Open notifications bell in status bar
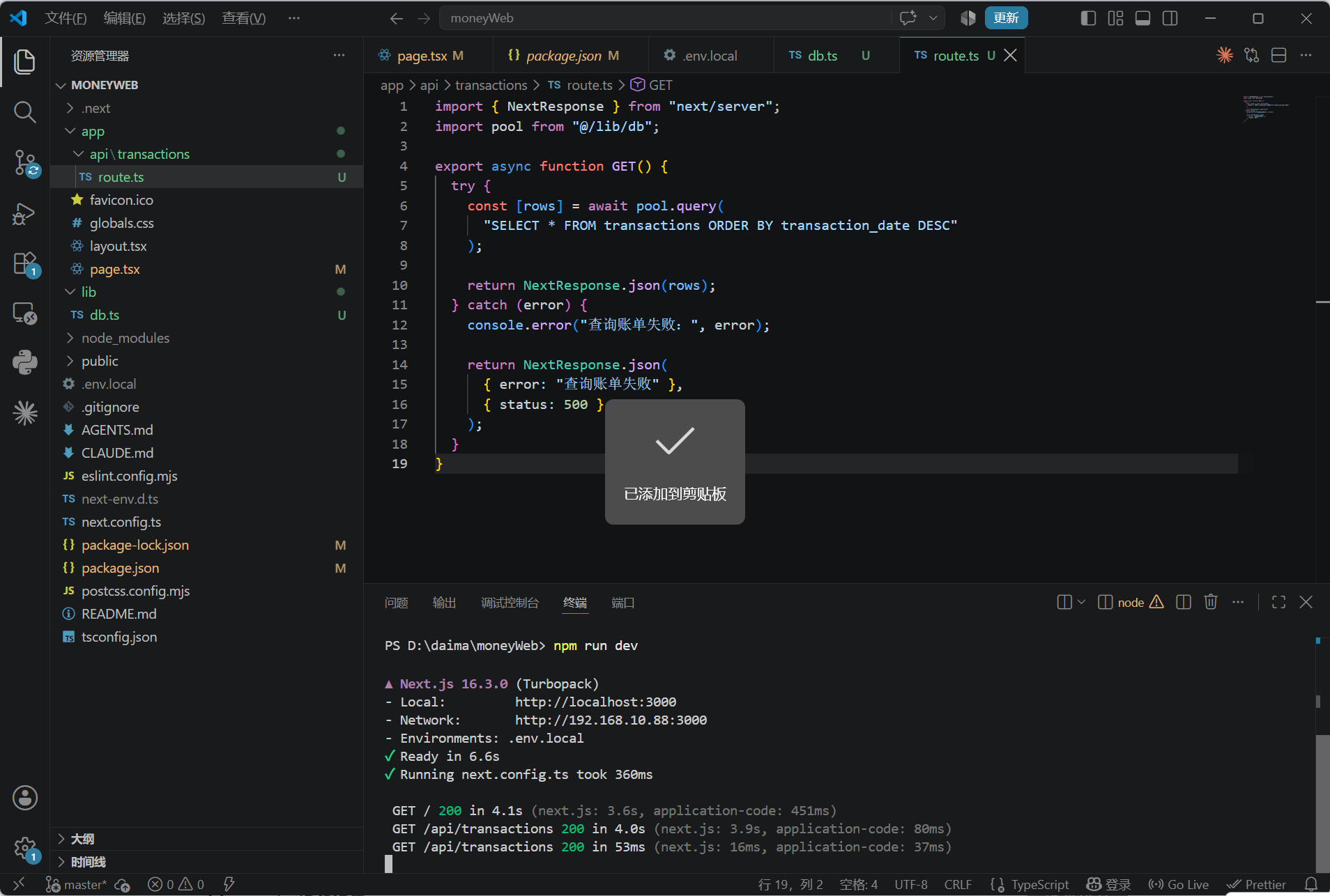Screen dimensions: 1330x896 pyautogui.click(x=1311, y=884)
